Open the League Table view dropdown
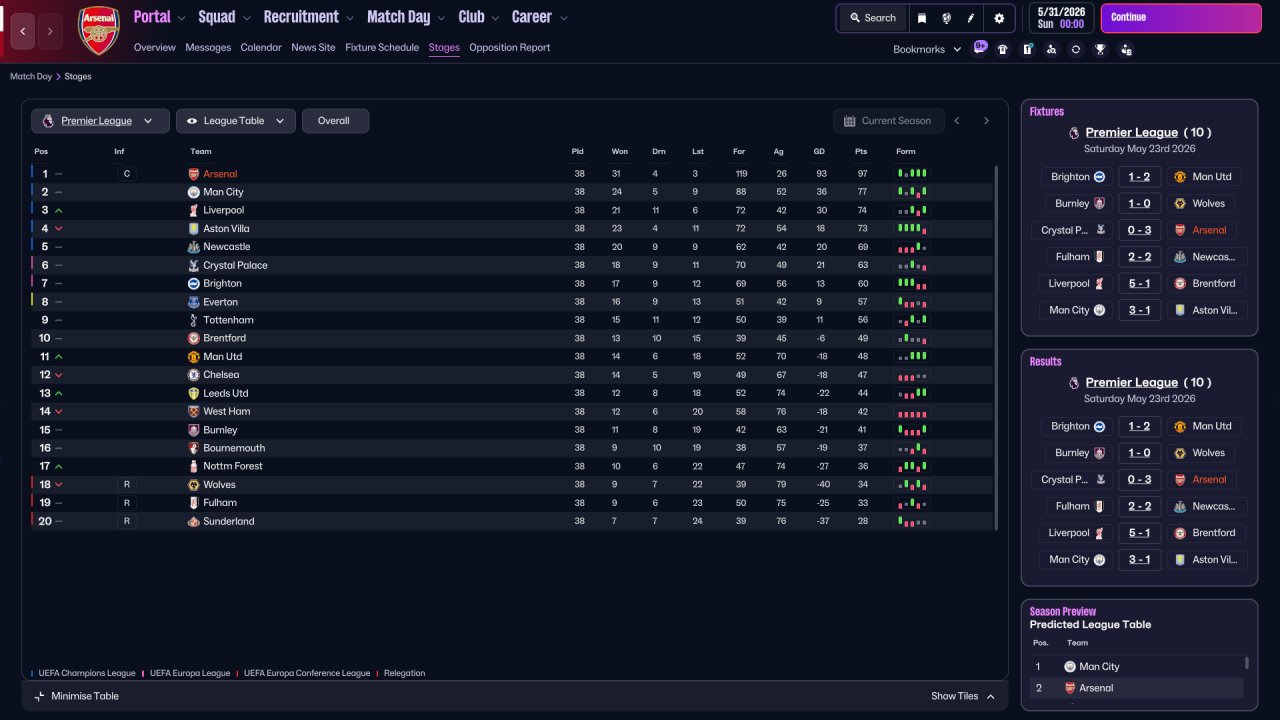This screenshot has height=720, width=1280. (236, 121)
